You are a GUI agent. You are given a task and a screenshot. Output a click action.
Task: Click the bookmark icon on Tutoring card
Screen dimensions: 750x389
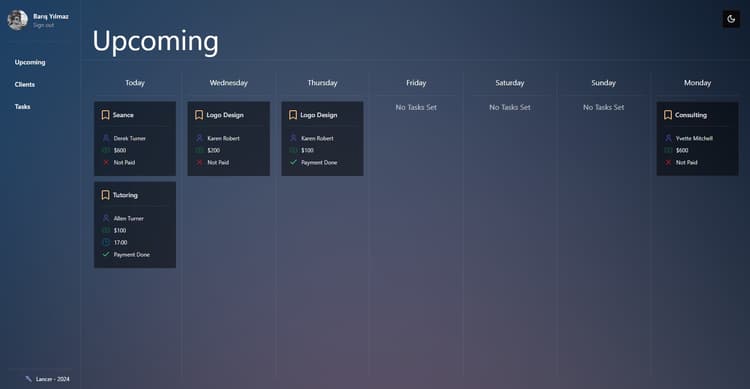point(105,195)
